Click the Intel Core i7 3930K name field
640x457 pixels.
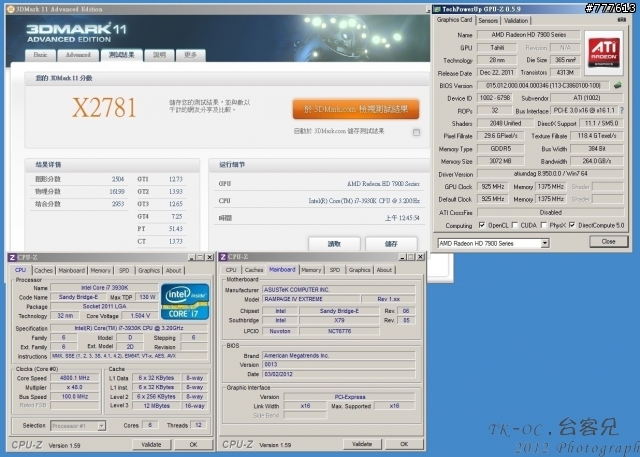point(104,288)
